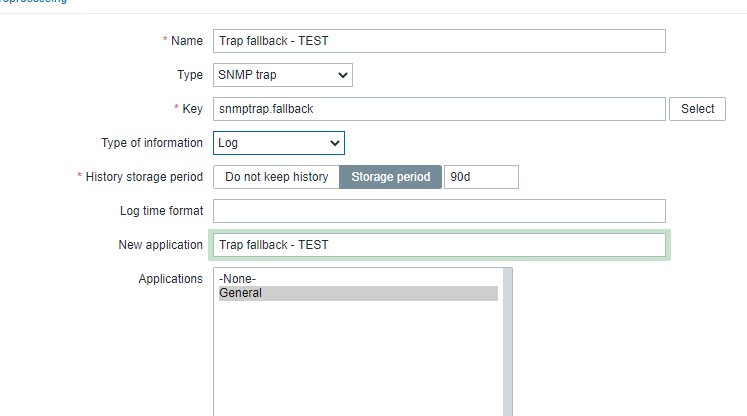Image resolution: width=747 pixels, height=416 pixels.
Task: Click the New application label
Action: (x=160, y=245)
